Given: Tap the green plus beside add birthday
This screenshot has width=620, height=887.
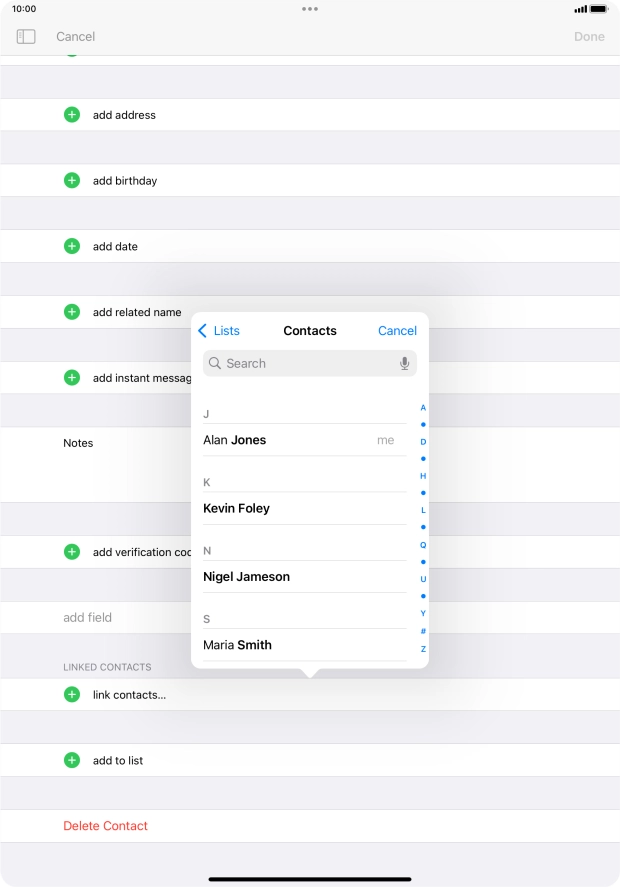Looking at the screenshot, I should (x=72, y=181).
